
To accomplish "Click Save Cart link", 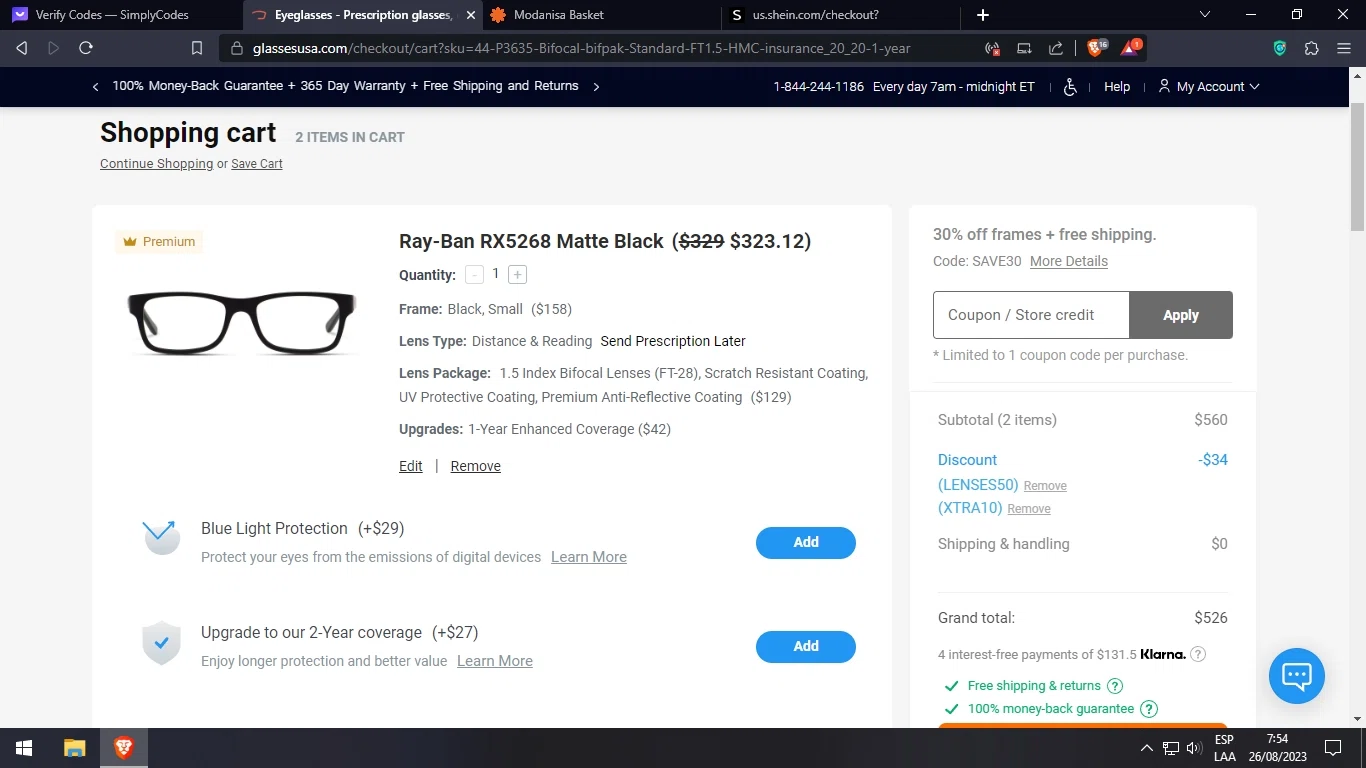I will pyautogui.click(x=257, y=164).
